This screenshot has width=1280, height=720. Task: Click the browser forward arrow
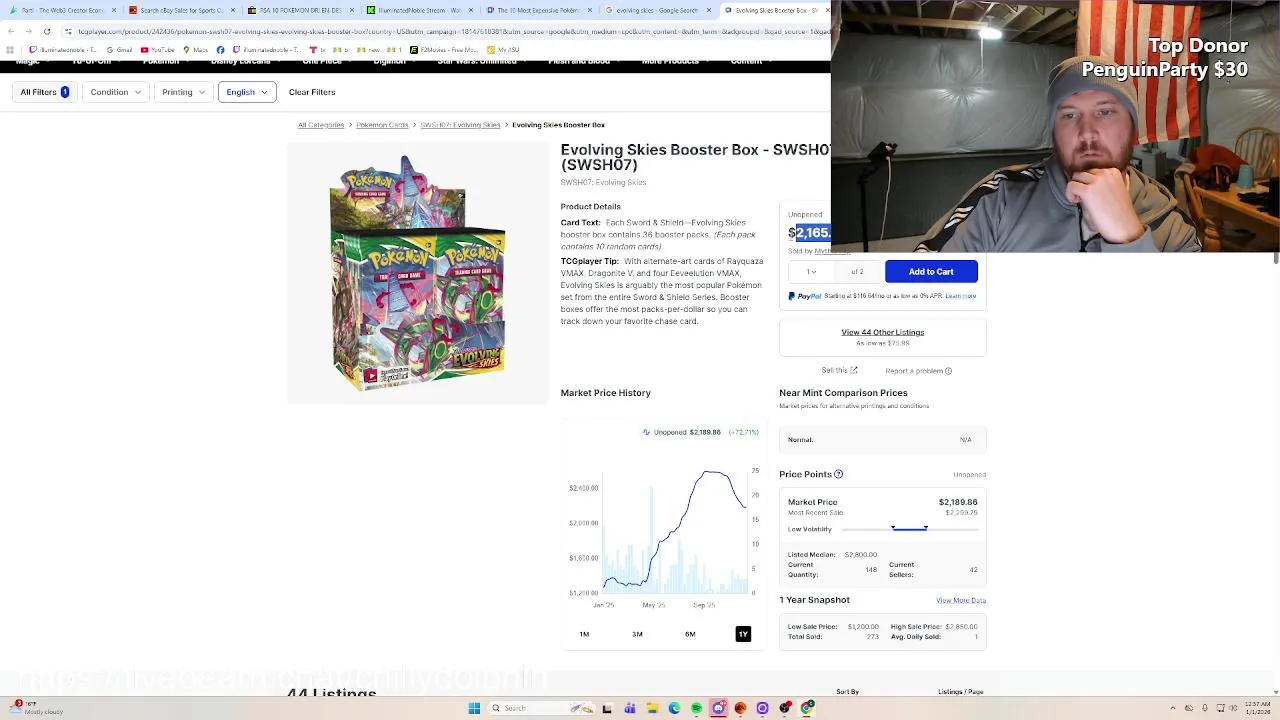click(29, 31)
